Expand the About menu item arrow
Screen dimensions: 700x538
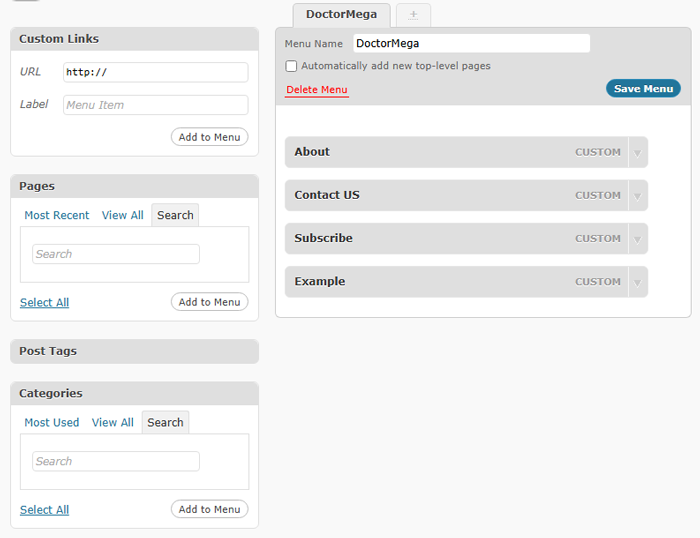pyautogui.click(x=638, y=153)
